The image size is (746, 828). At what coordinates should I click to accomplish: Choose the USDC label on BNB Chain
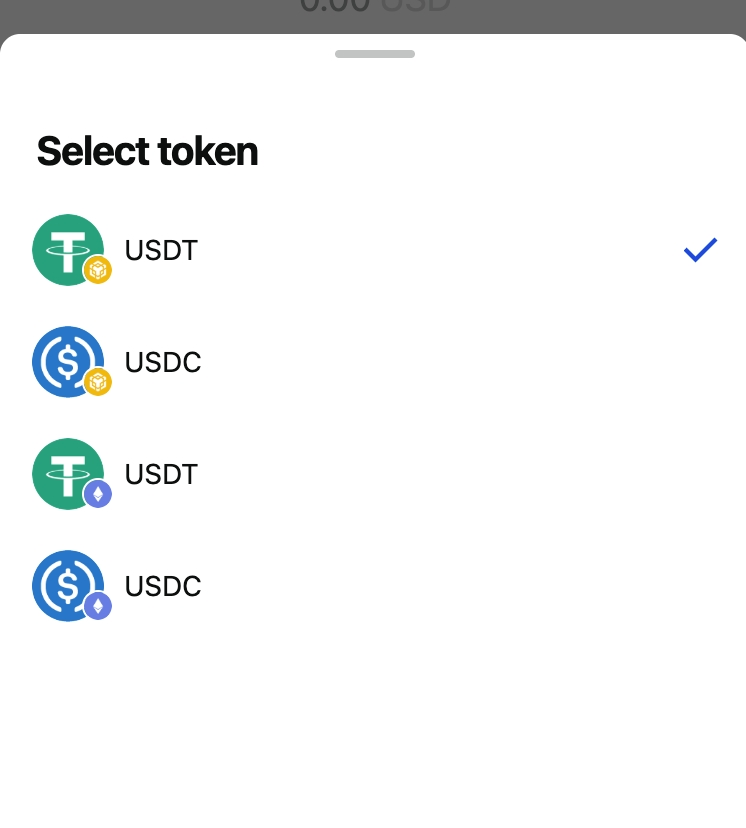163,362
